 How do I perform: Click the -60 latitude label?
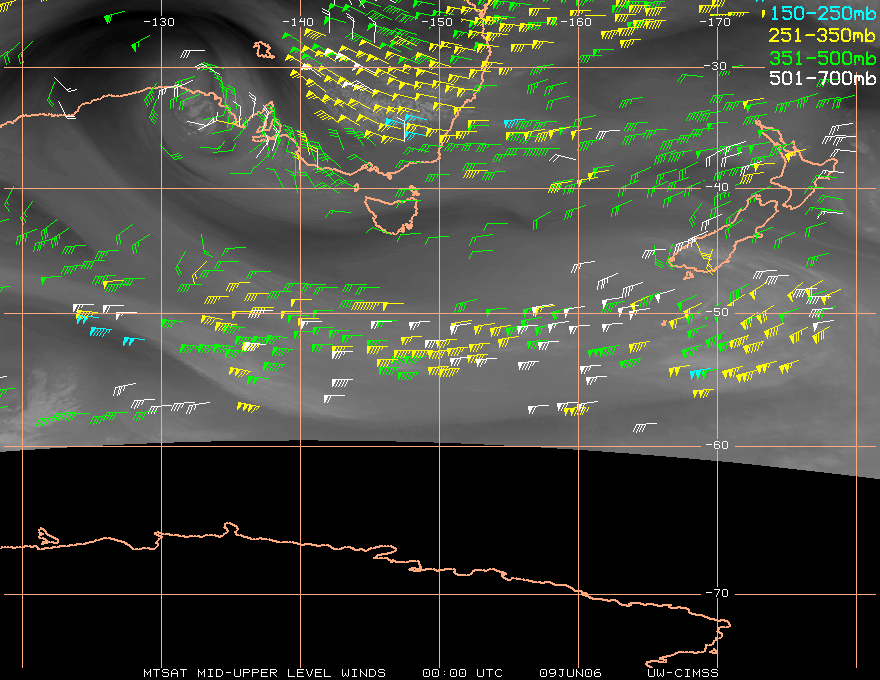tap(717, 445)
